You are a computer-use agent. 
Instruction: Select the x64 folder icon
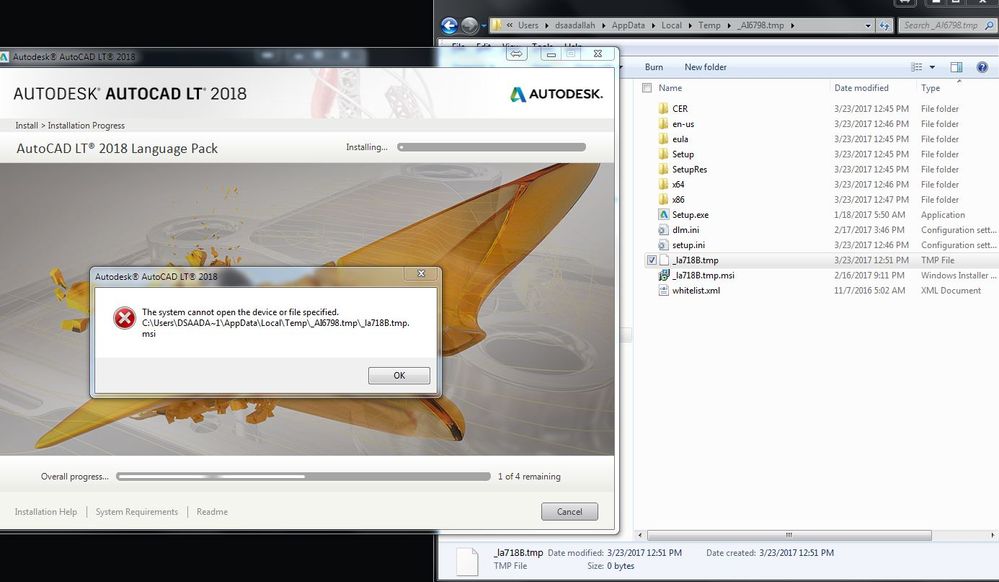[663, 184]
